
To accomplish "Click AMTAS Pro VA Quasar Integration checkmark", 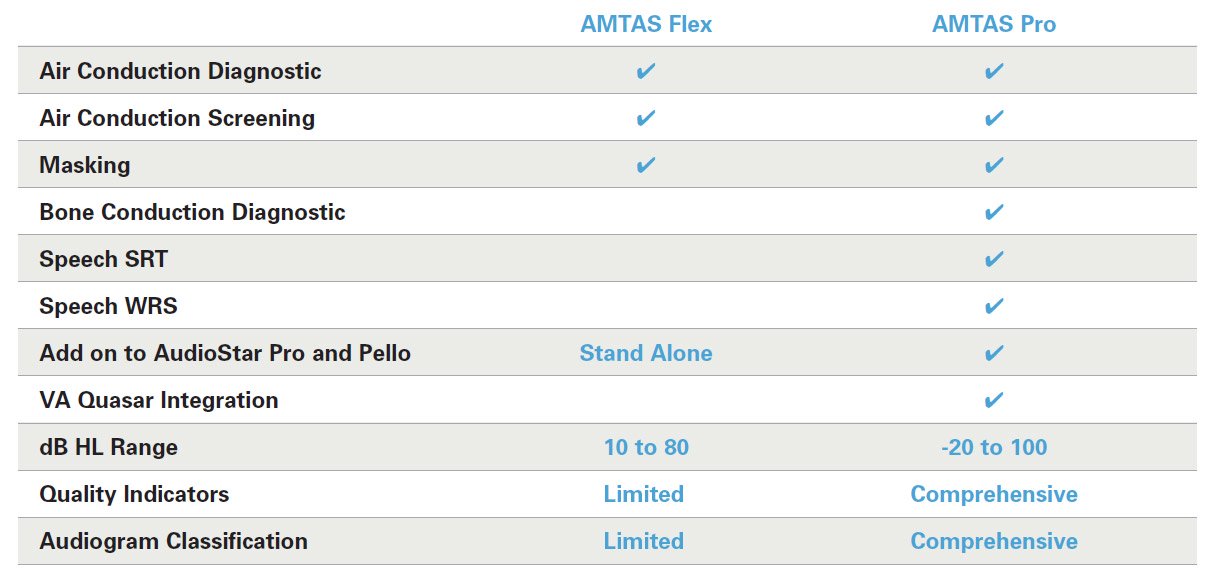I will (993, 400).
